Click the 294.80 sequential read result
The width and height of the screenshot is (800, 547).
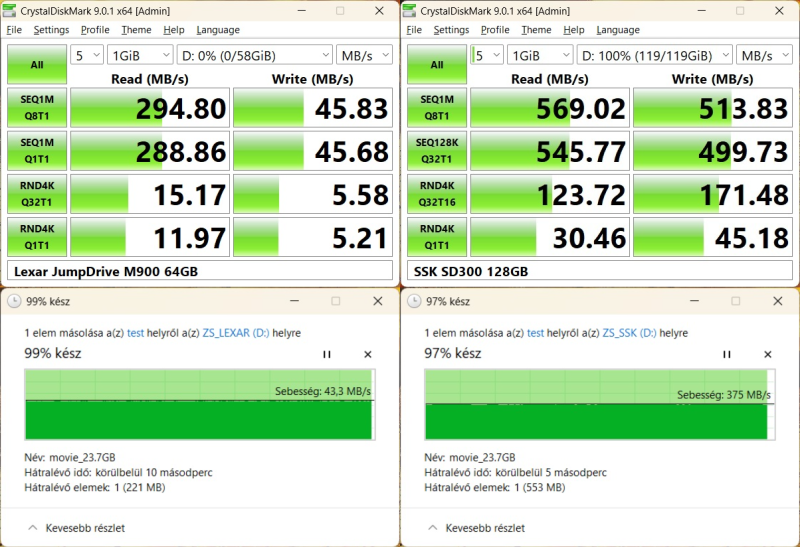149,108
